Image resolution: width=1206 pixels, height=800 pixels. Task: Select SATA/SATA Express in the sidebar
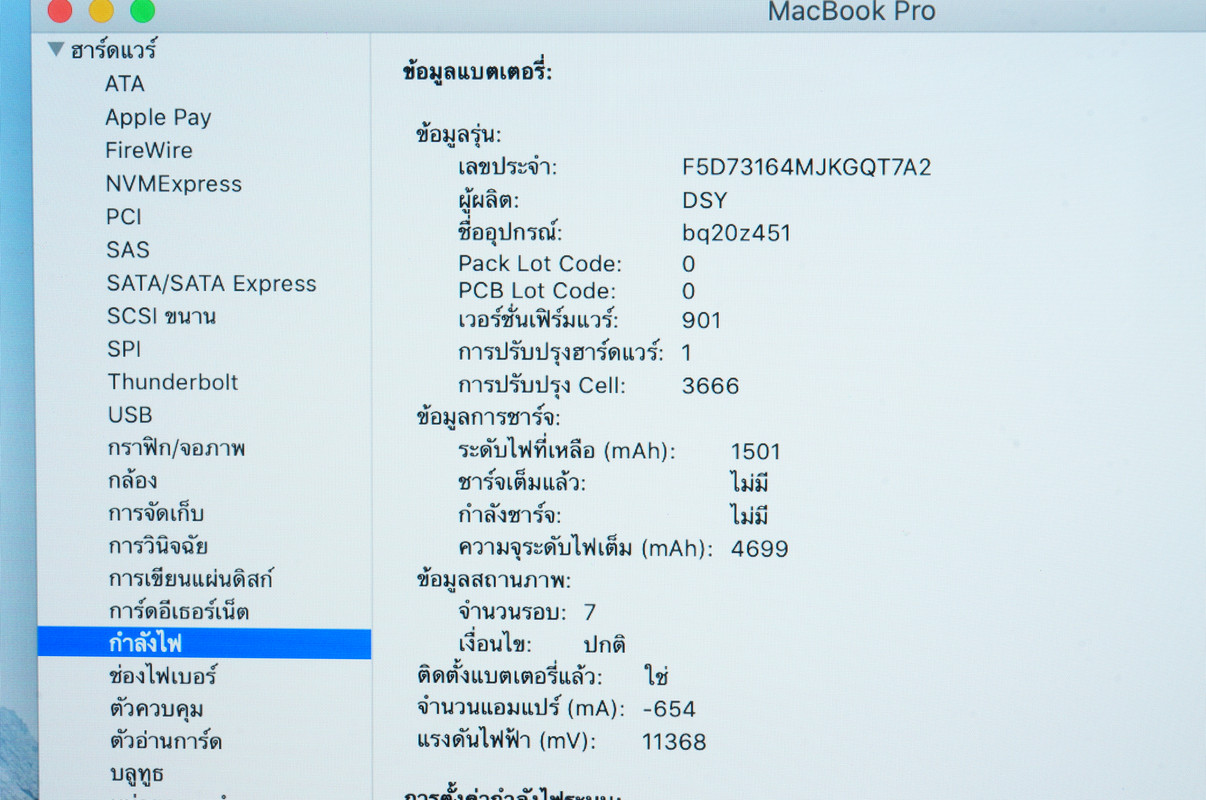pyautogui.click(x=212, y=284)
